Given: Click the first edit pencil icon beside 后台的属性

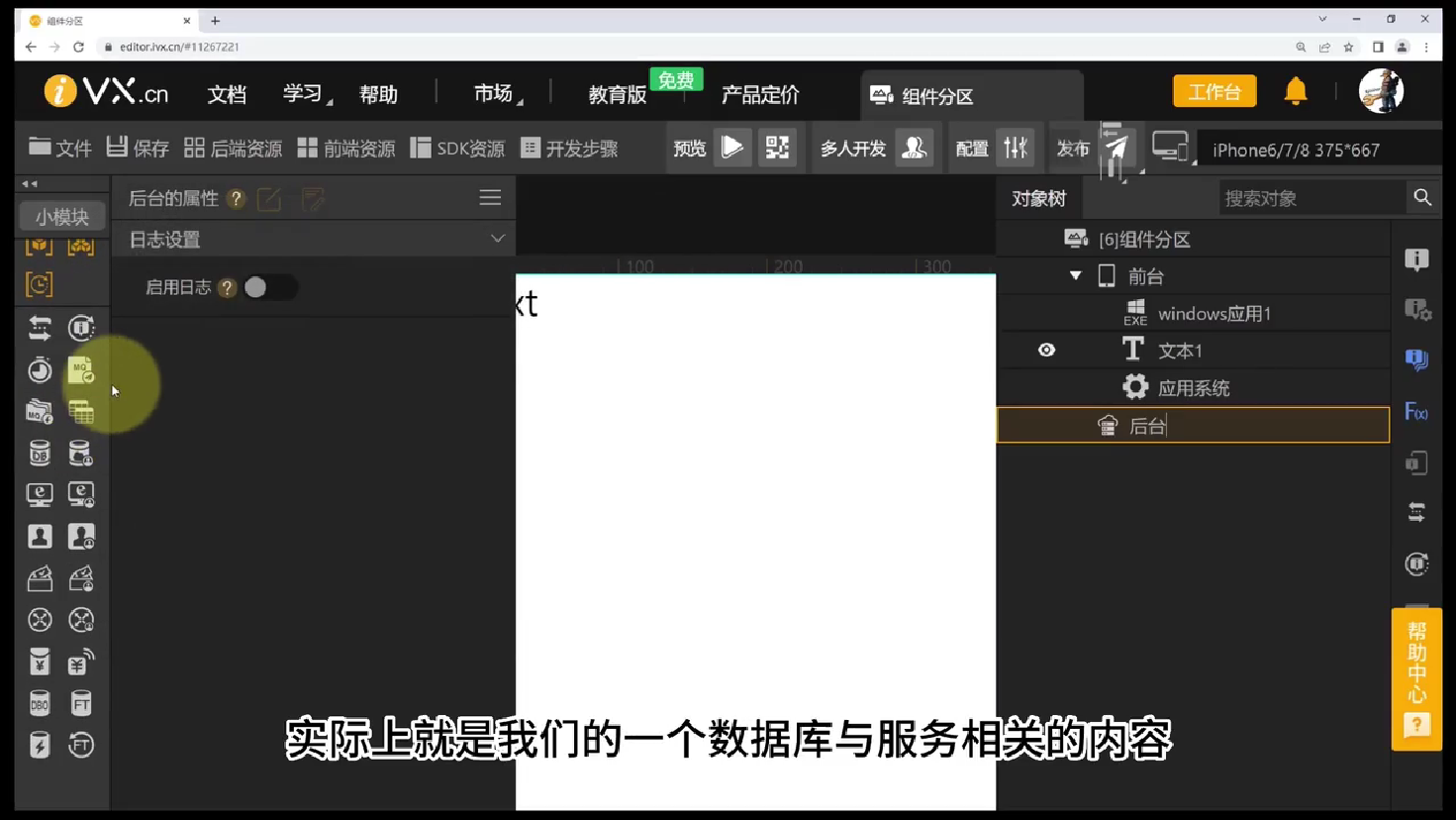Looking at the screenshot, I should click(269, 199).
